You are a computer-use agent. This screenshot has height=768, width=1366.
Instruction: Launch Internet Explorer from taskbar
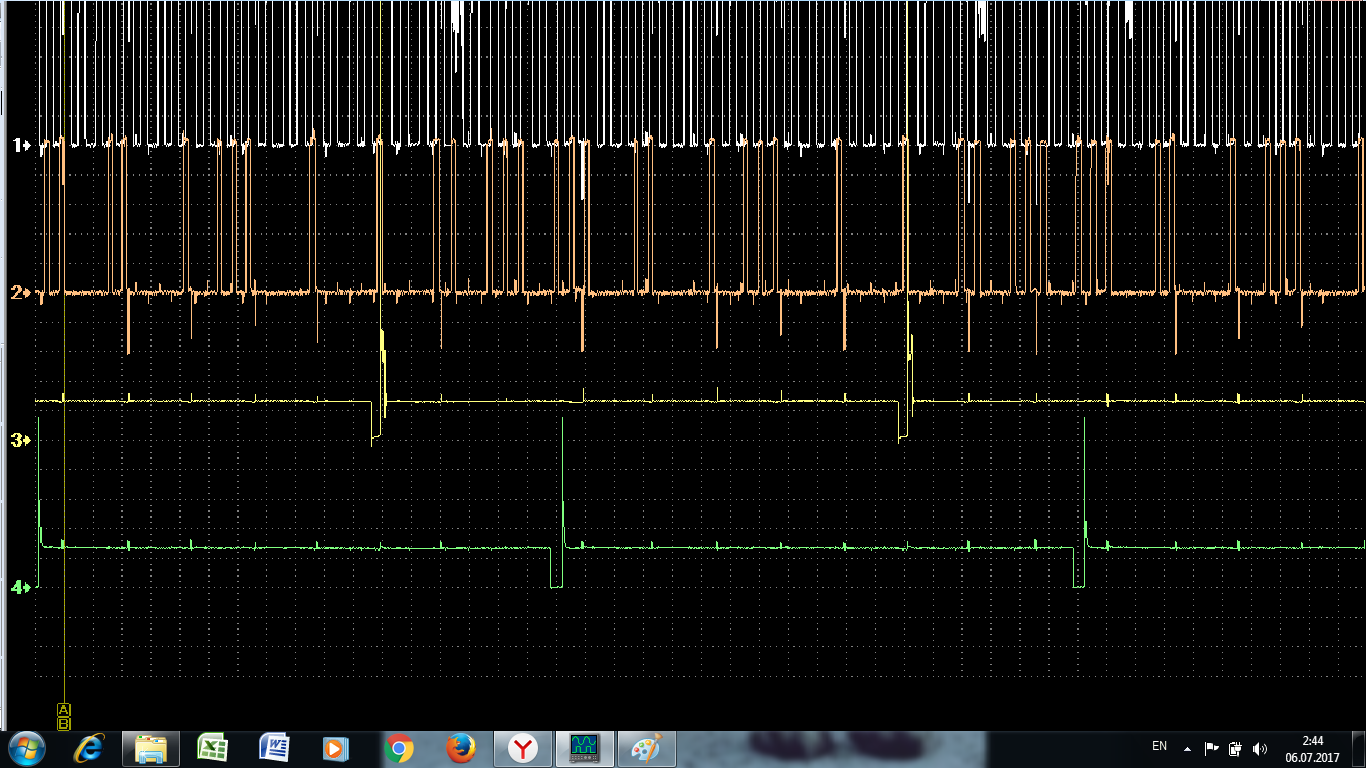coord(90,748)
